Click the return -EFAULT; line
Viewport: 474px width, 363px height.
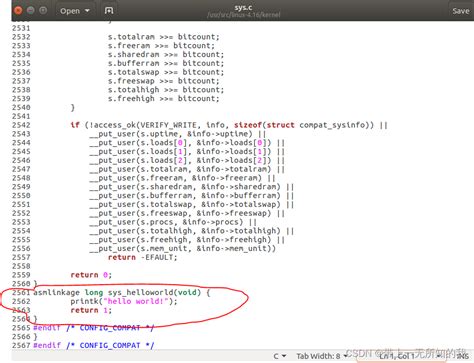(x=142, y=257)
